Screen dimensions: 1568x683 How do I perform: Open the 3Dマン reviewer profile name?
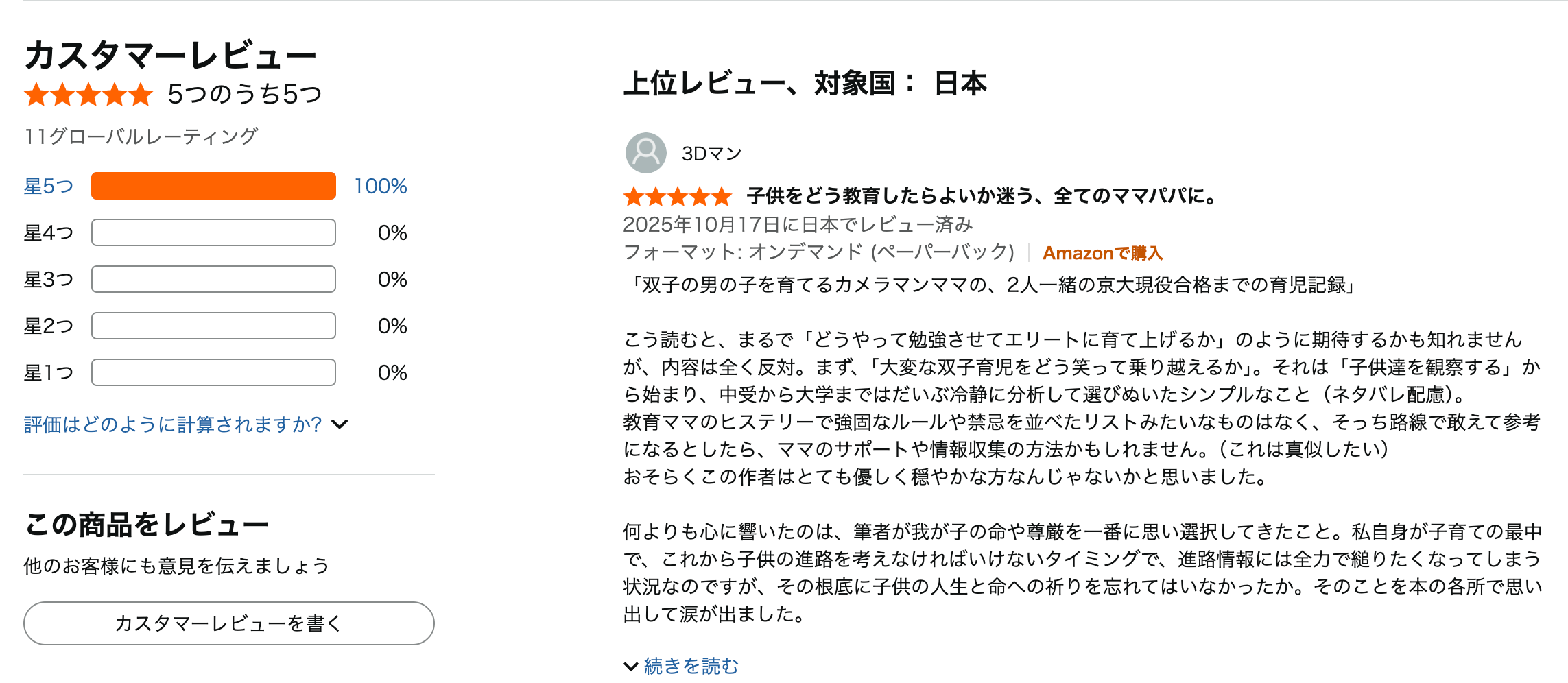pos(711,154)
